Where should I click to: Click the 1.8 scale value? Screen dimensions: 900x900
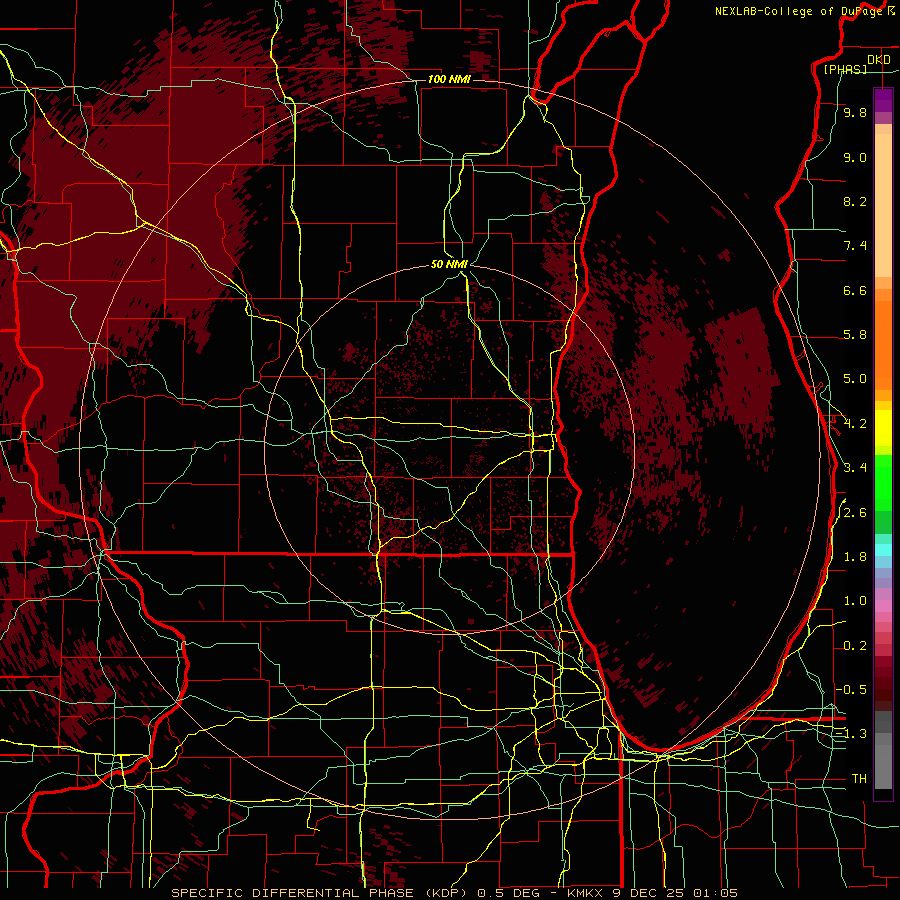pos(855,556)
